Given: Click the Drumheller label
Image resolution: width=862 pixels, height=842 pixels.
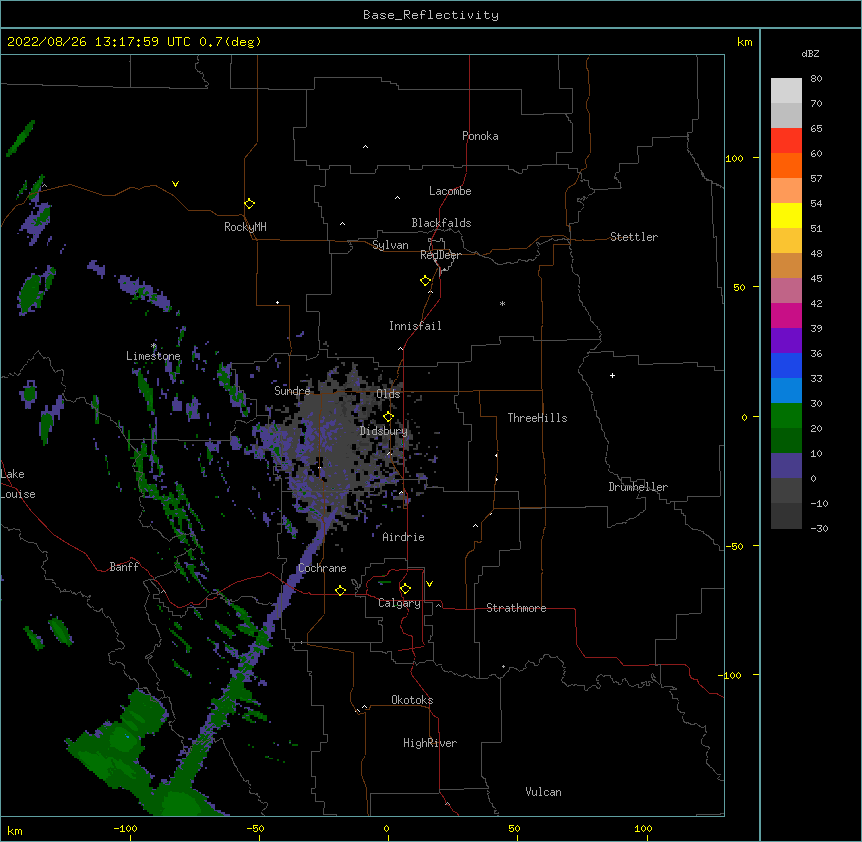Looking at the screenshot, I should coord(638,487).
